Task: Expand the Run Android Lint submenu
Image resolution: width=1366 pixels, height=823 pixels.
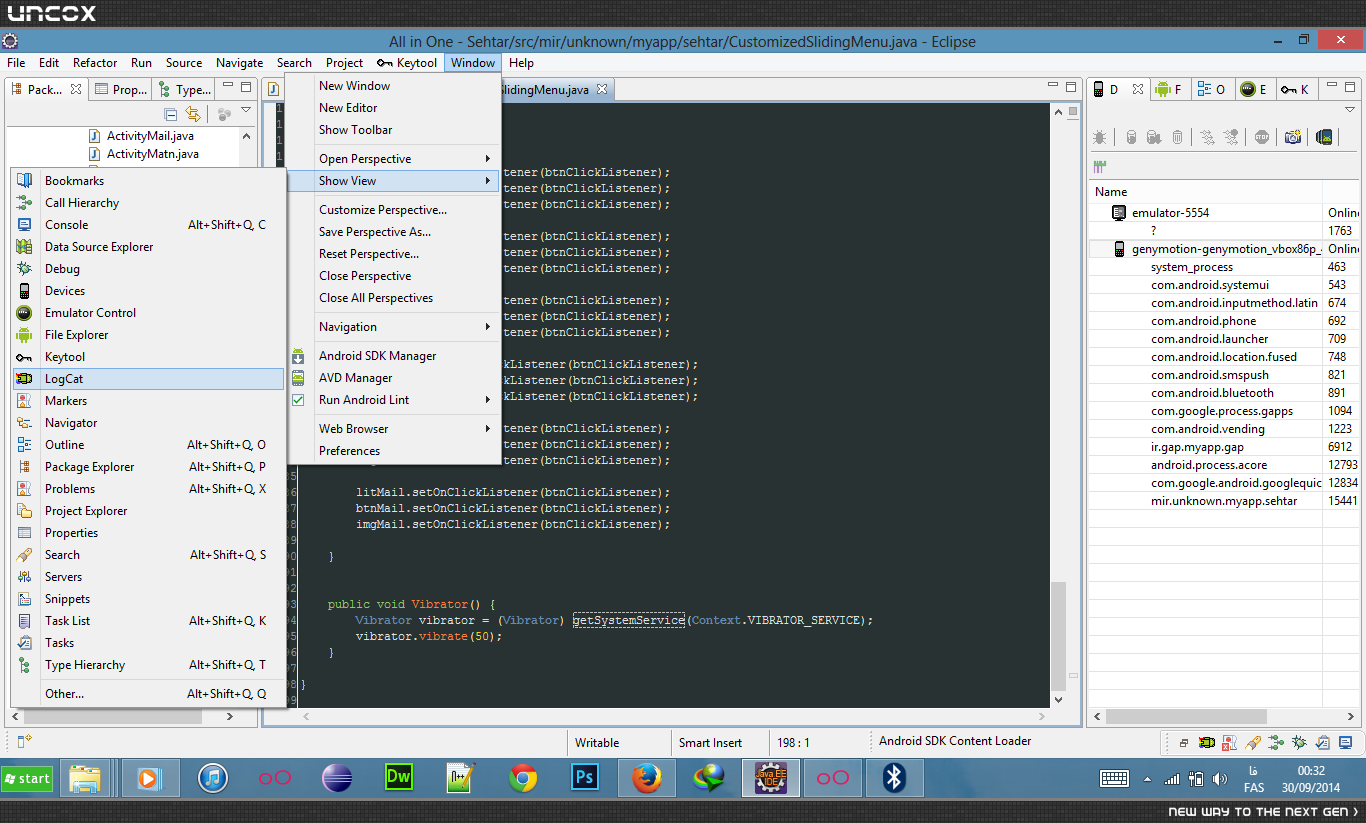Action: click(393, 400)
